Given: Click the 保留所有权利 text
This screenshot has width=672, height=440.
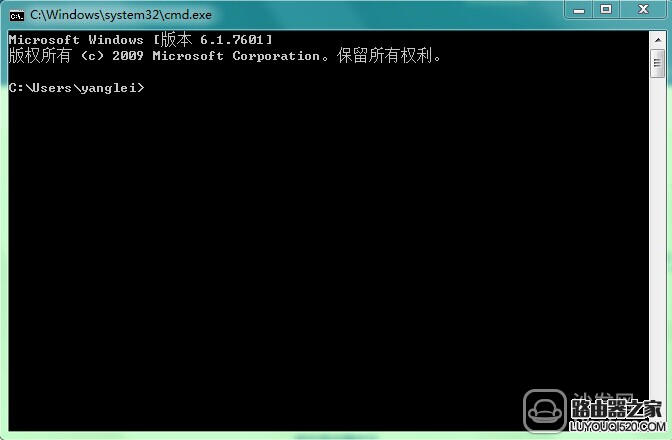Looking at the screenshot, I should point(384,56).
